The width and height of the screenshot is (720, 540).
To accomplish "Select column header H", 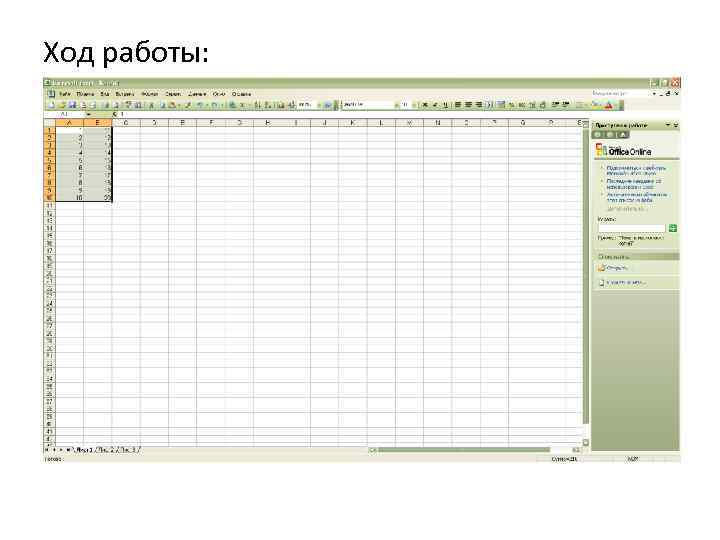I will point(268,123).
